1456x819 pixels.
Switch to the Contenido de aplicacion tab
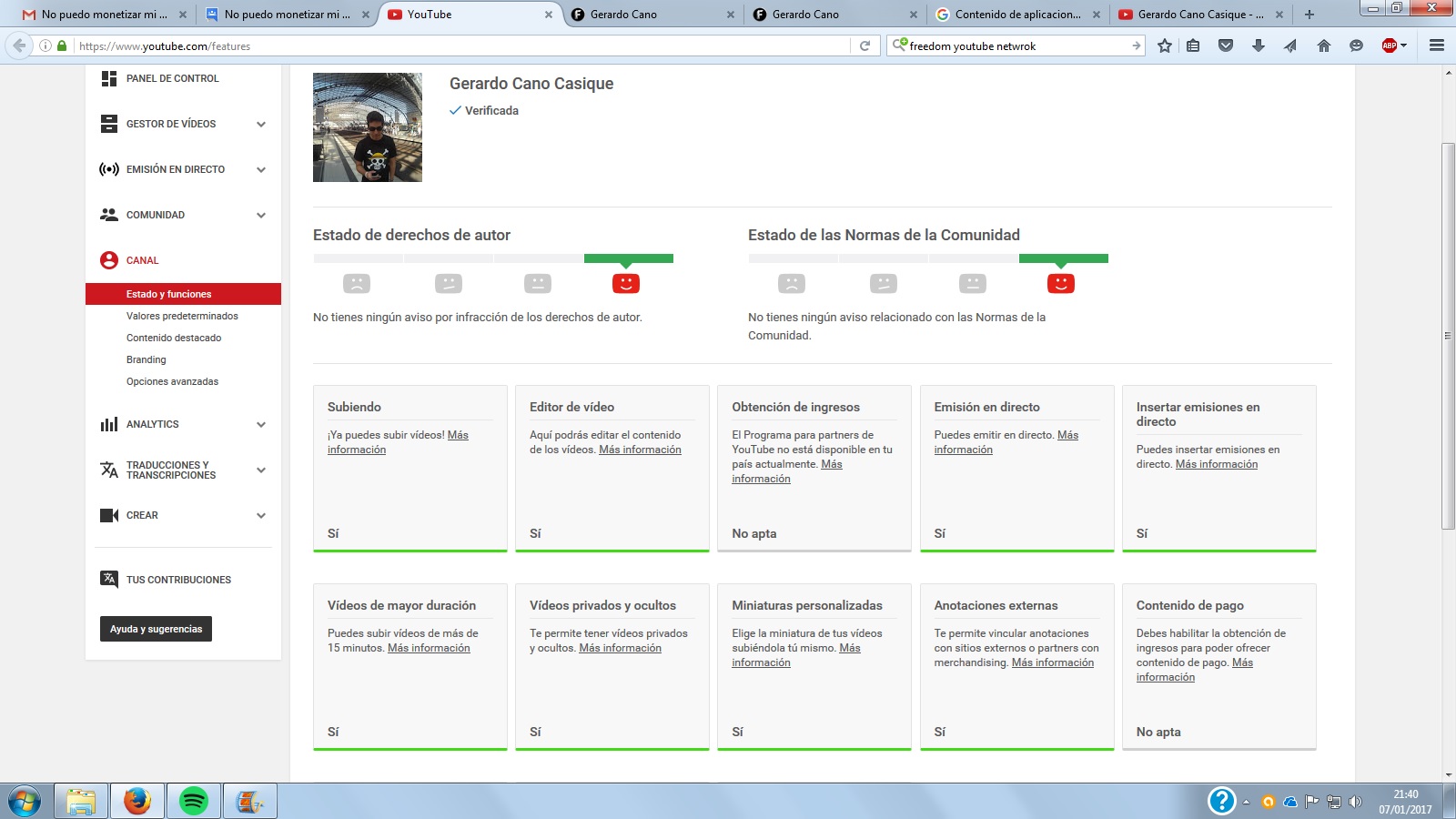(1016, 15)
